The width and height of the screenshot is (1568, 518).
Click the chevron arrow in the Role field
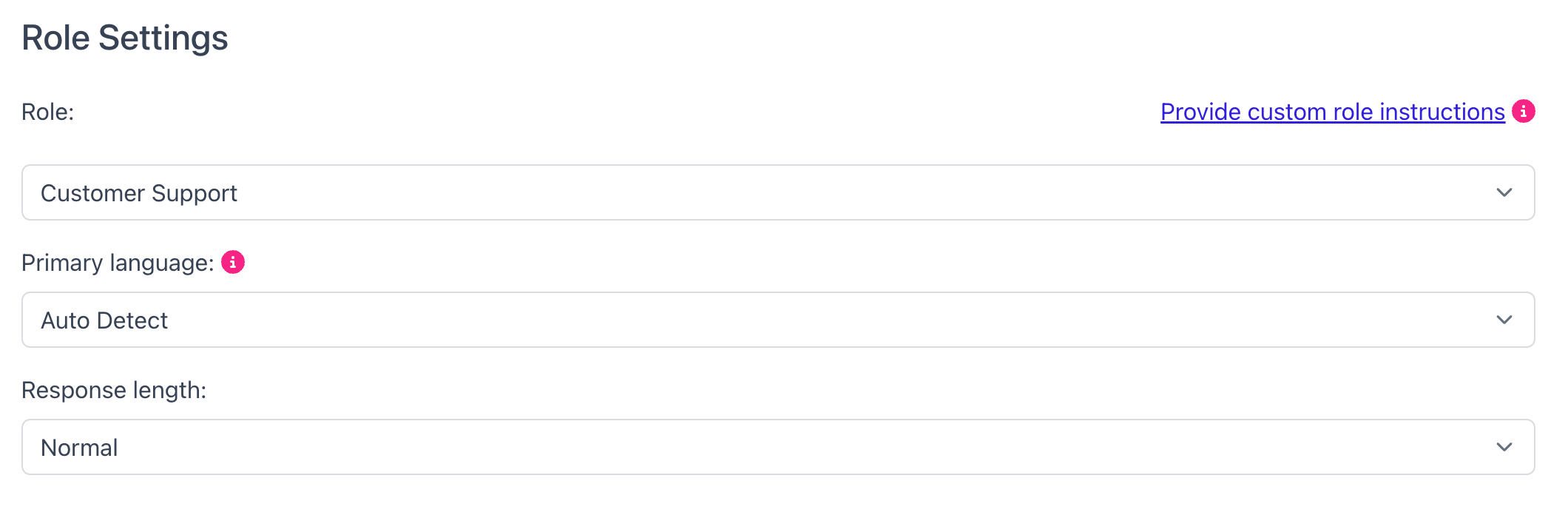point(1504,192)
